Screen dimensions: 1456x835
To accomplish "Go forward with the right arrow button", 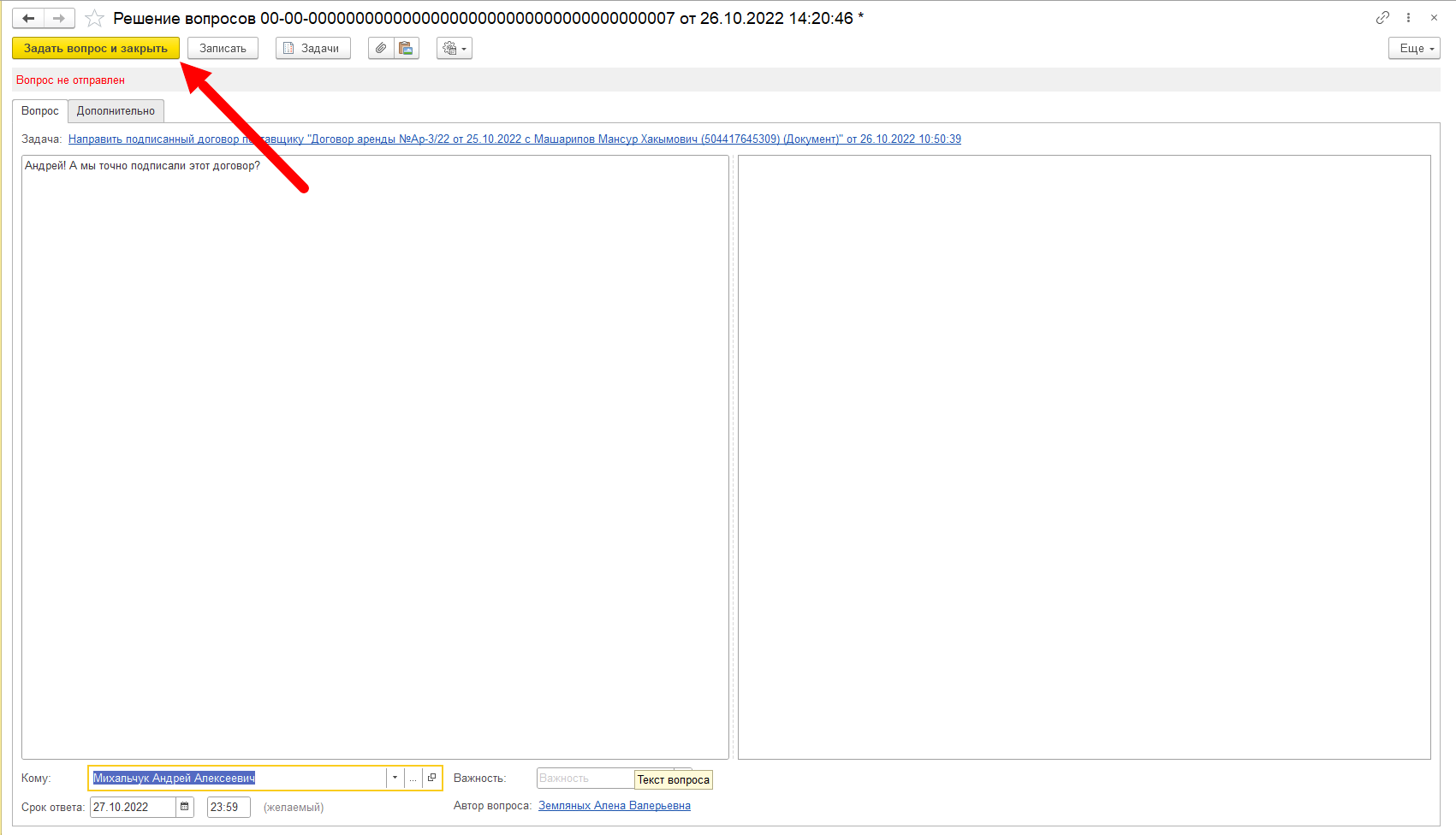I will pyautogui.click(x=59, y=18).
